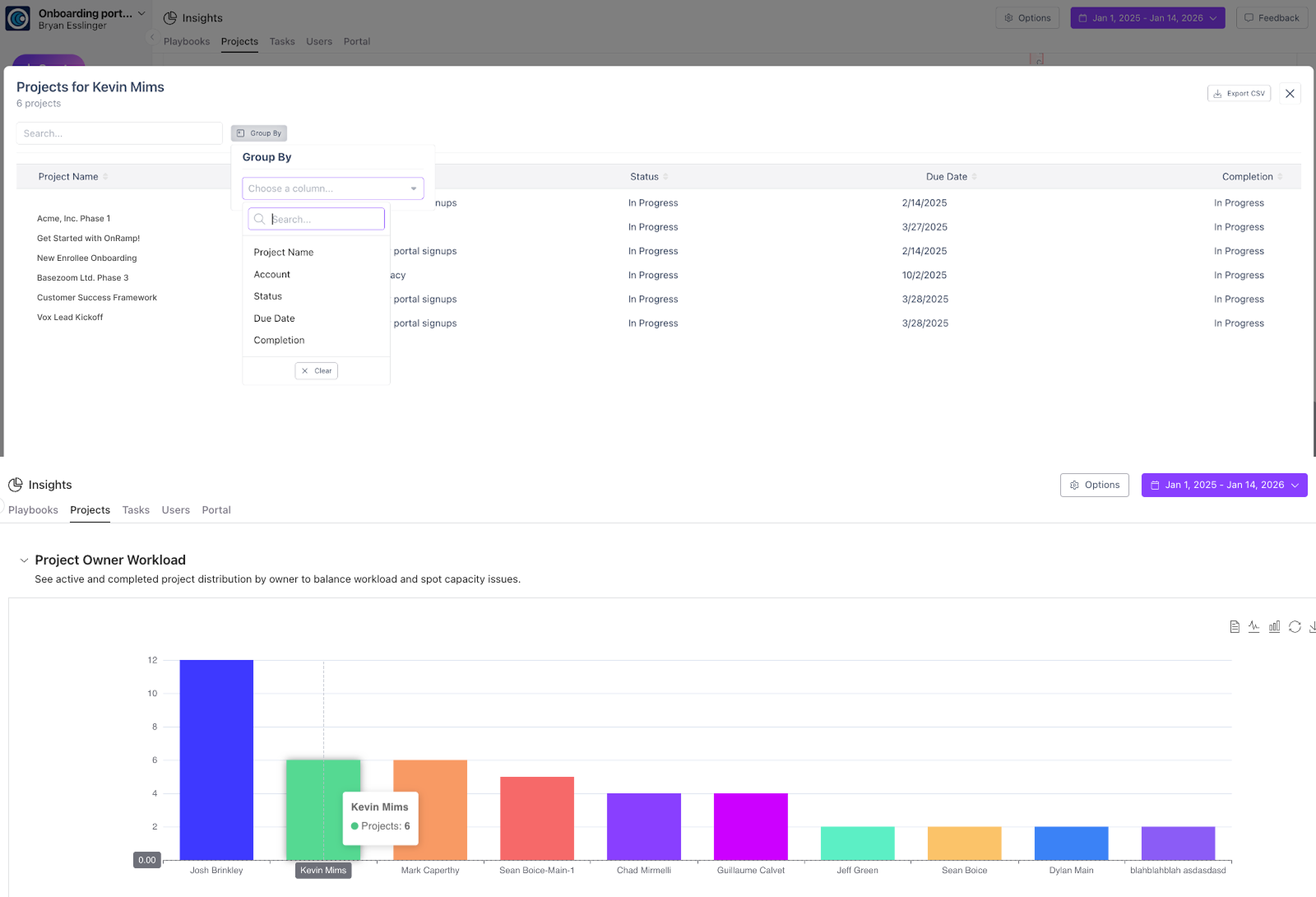Click sort arrows on Completion column header
Viewport: 1316px width, 897px height.
1280,177
